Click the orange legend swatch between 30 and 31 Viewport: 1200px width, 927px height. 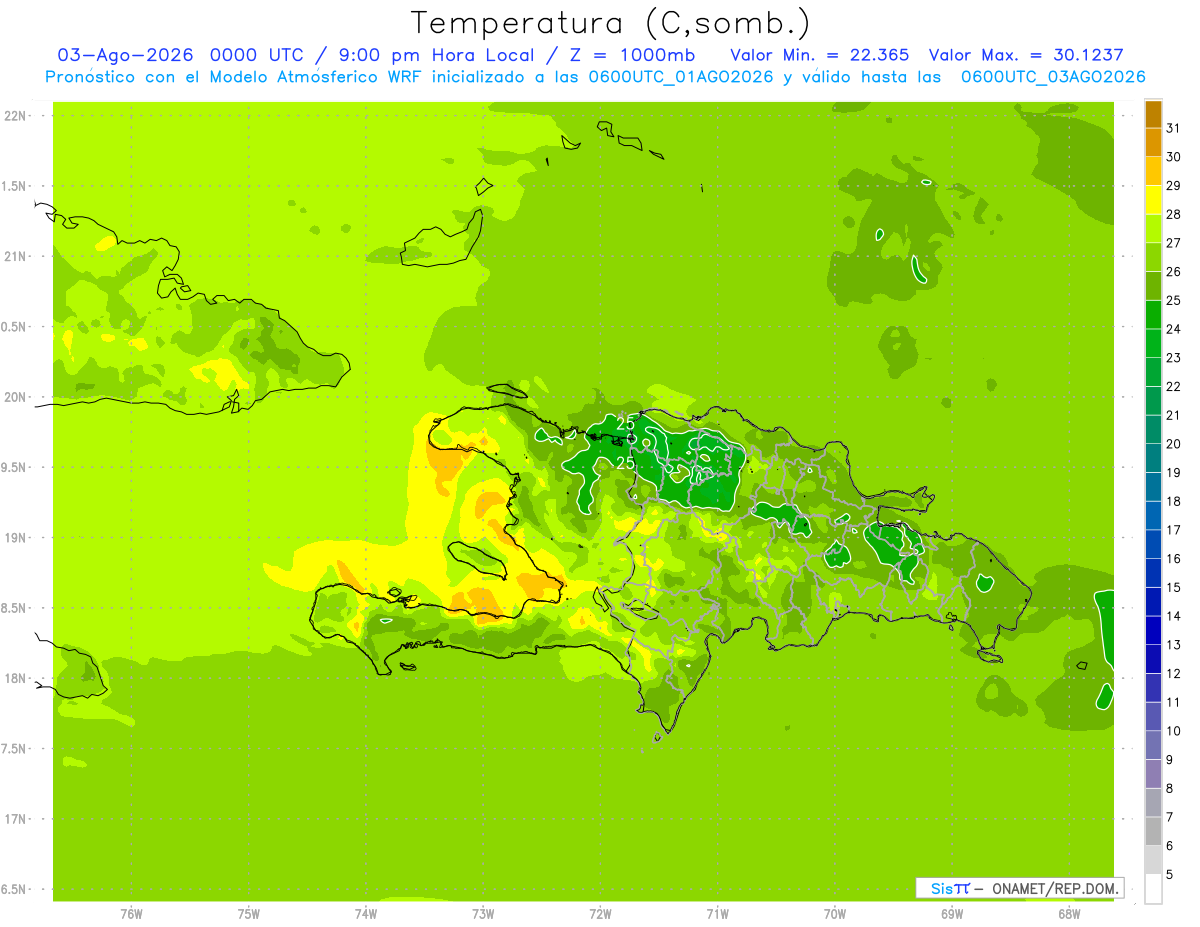(x=1153, y=143)
